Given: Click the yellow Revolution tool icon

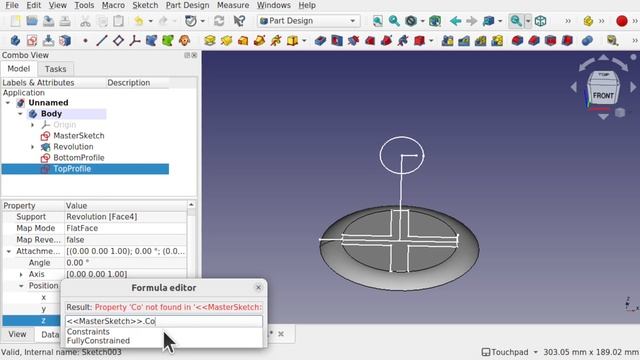Looking at the screenshot, I should click(x=226, y=40).
